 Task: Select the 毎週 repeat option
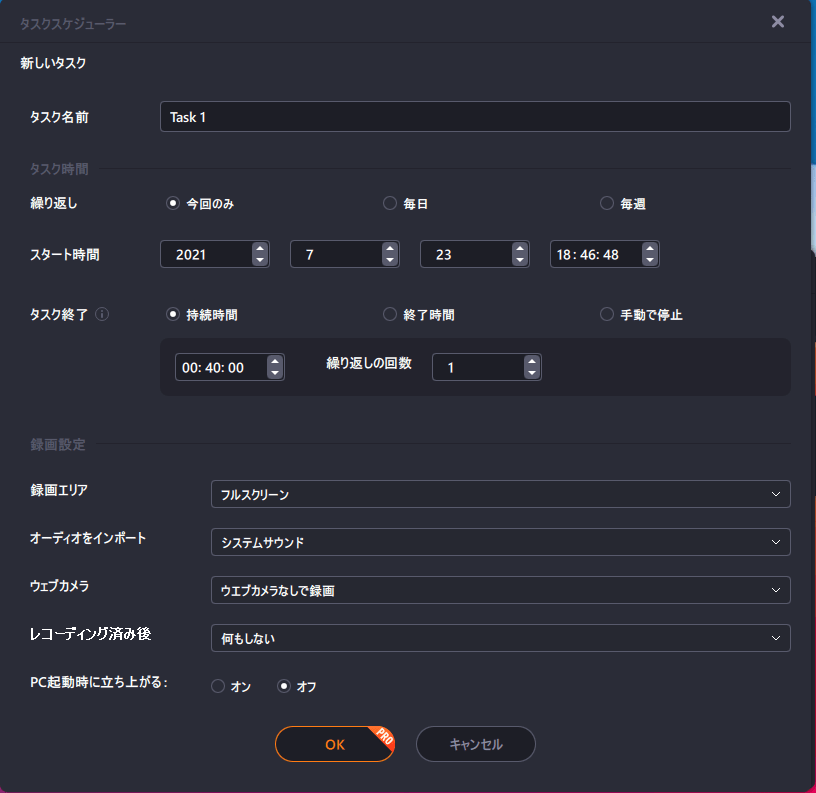click(x=607, y=202)
